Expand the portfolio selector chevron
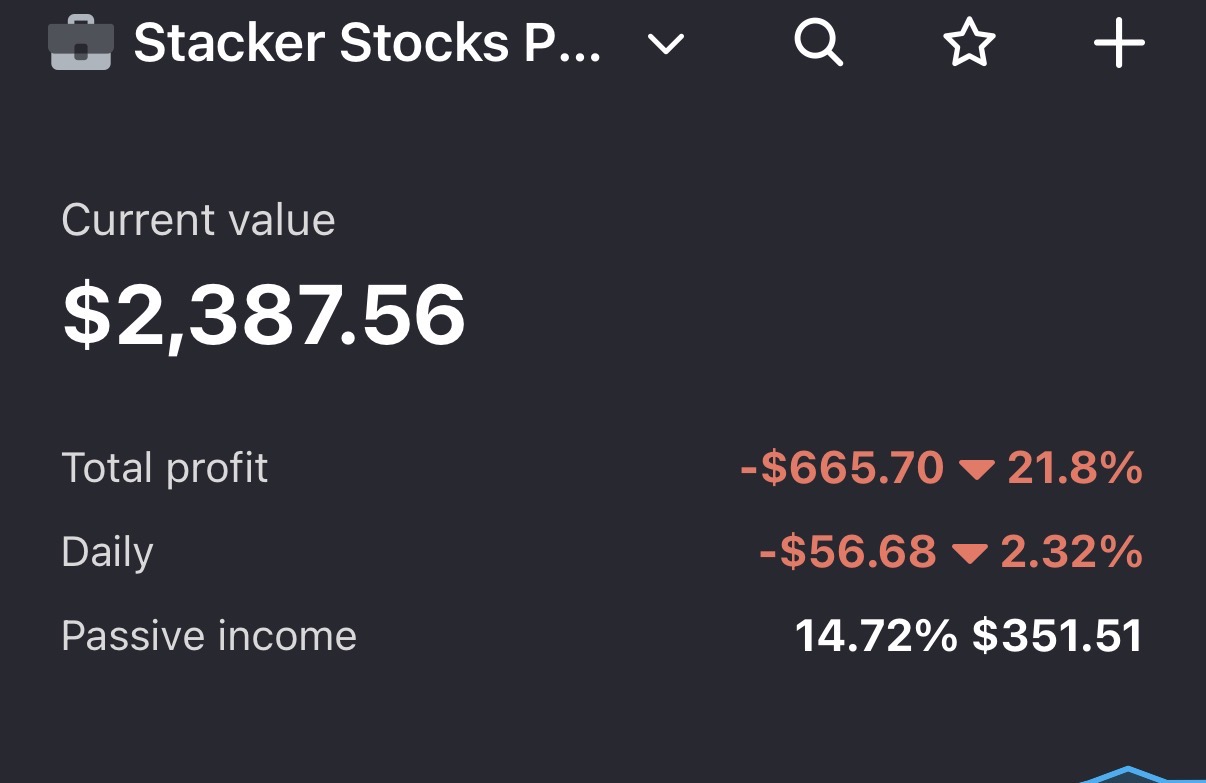The width and height of the screenshot is (1206, 783). (x=665, y=45)
